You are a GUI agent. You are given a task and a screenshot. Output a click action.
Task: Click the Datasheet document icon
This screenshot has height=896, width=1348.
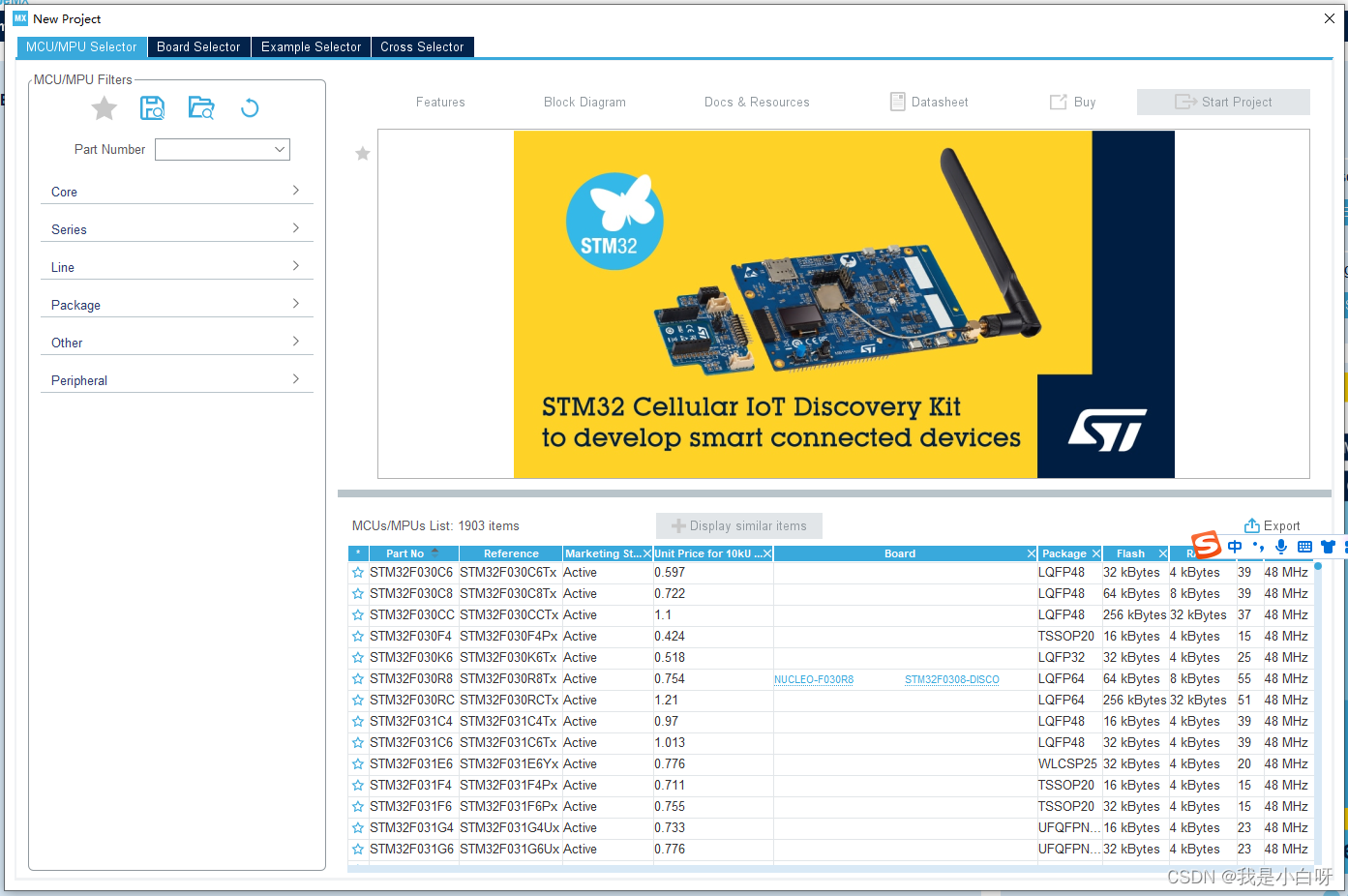[x=898, y=102]
